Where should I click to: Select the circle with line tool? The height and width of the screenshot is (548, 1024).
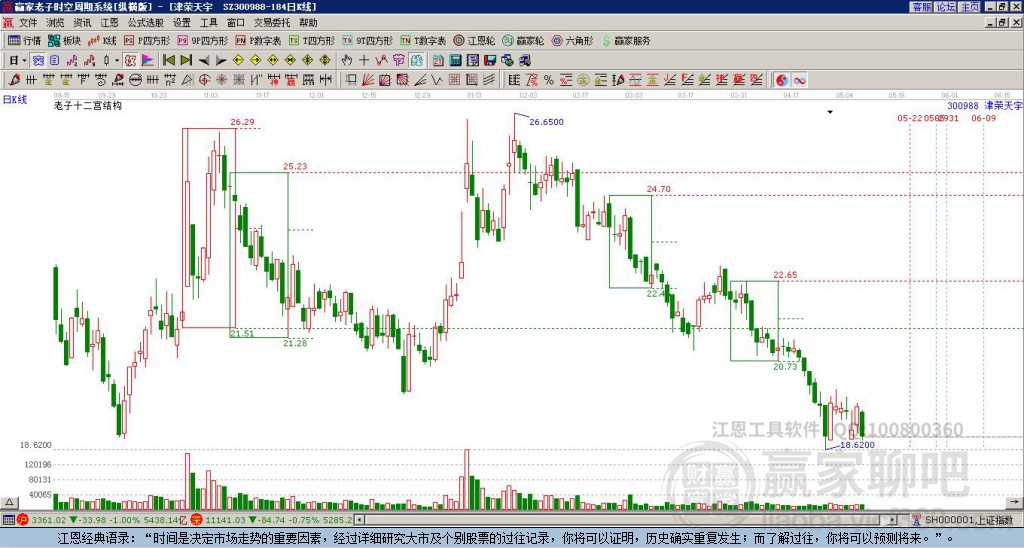[136, 80]
